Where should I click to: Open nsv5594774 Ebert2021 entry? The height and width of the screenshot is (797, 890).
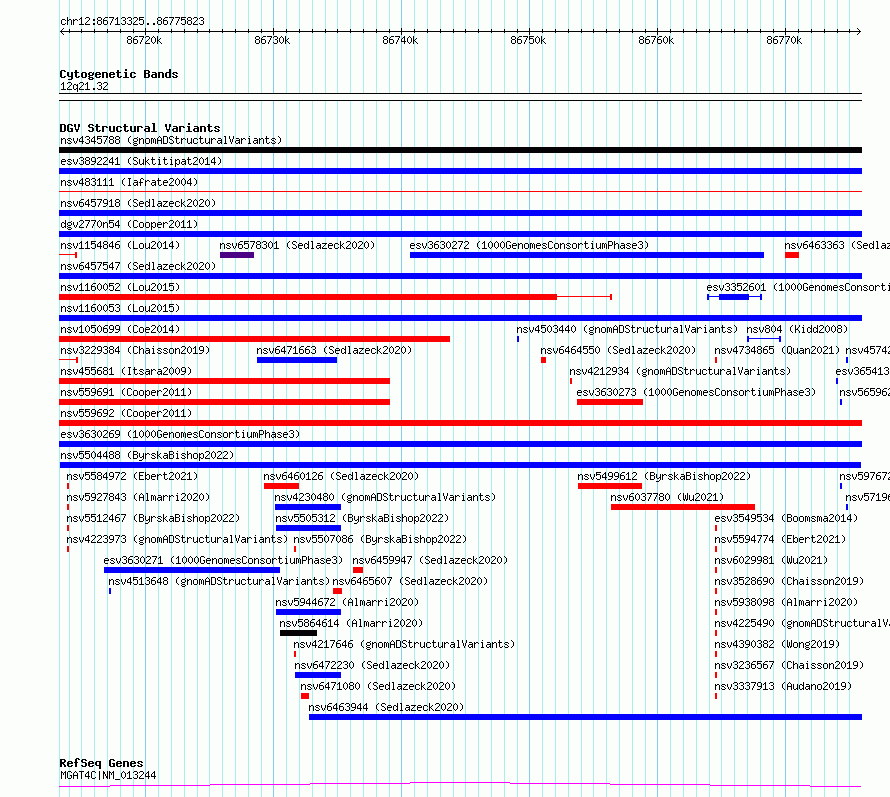pyautogui.click(x=780, y=539)
